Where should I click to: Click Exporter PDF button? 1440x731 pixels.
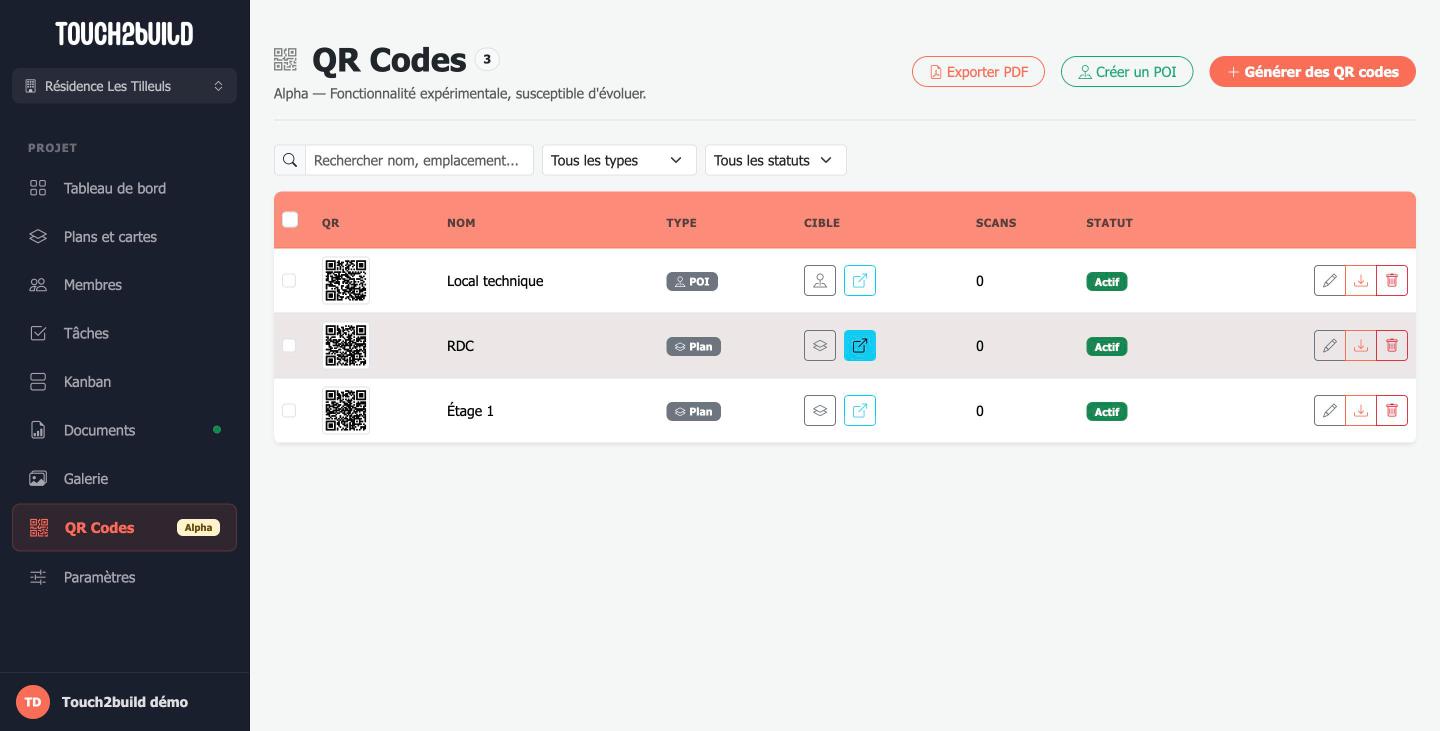978,72
